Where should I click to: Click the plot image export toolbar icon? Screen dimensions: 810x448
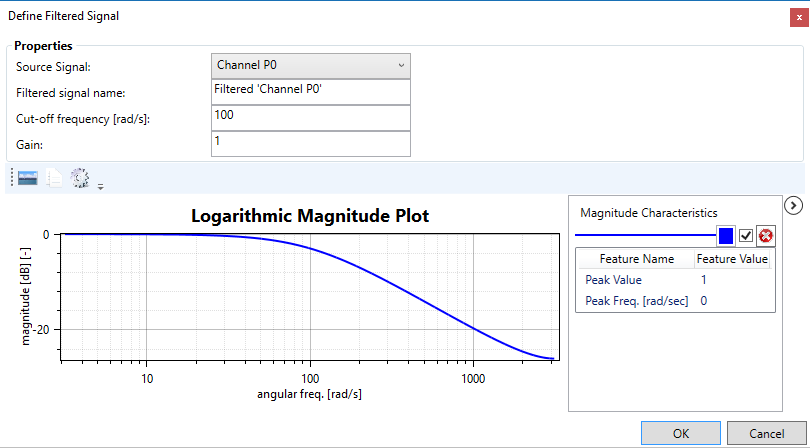tap(28, 177)
